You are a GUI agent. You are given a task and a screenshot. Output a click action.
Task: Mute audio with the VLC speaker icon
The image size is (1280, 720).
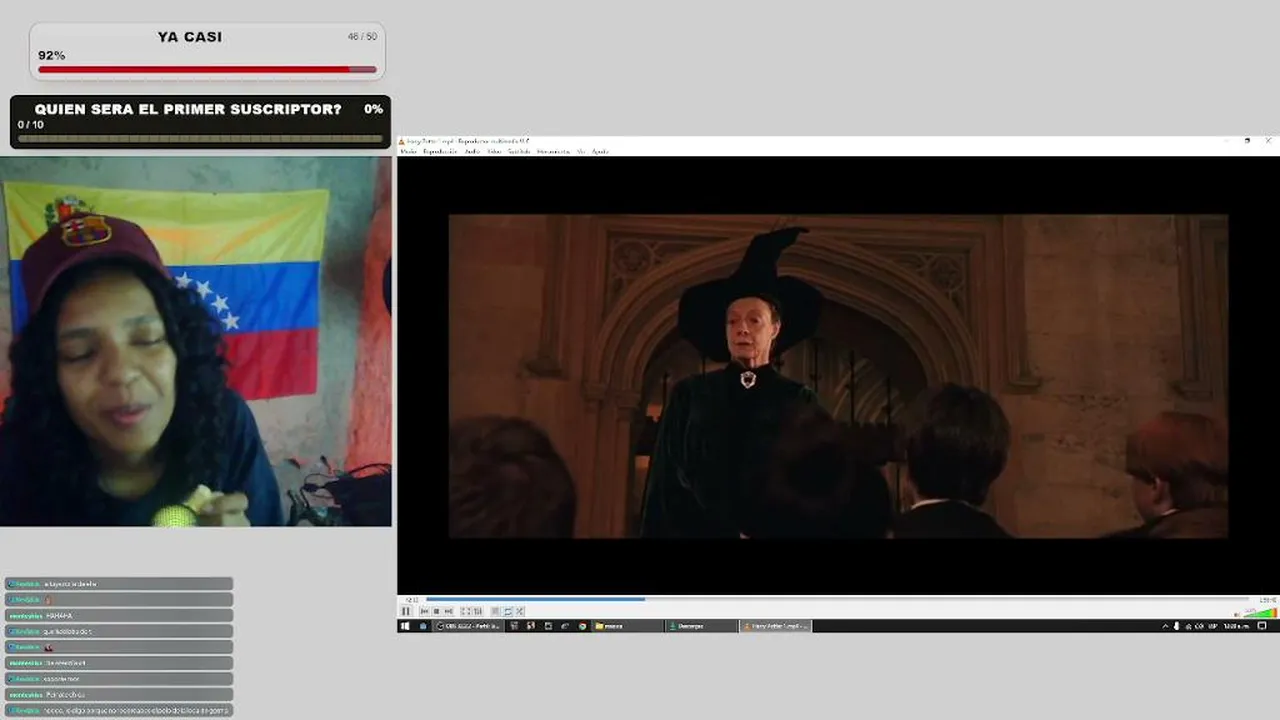point(1238,613)
